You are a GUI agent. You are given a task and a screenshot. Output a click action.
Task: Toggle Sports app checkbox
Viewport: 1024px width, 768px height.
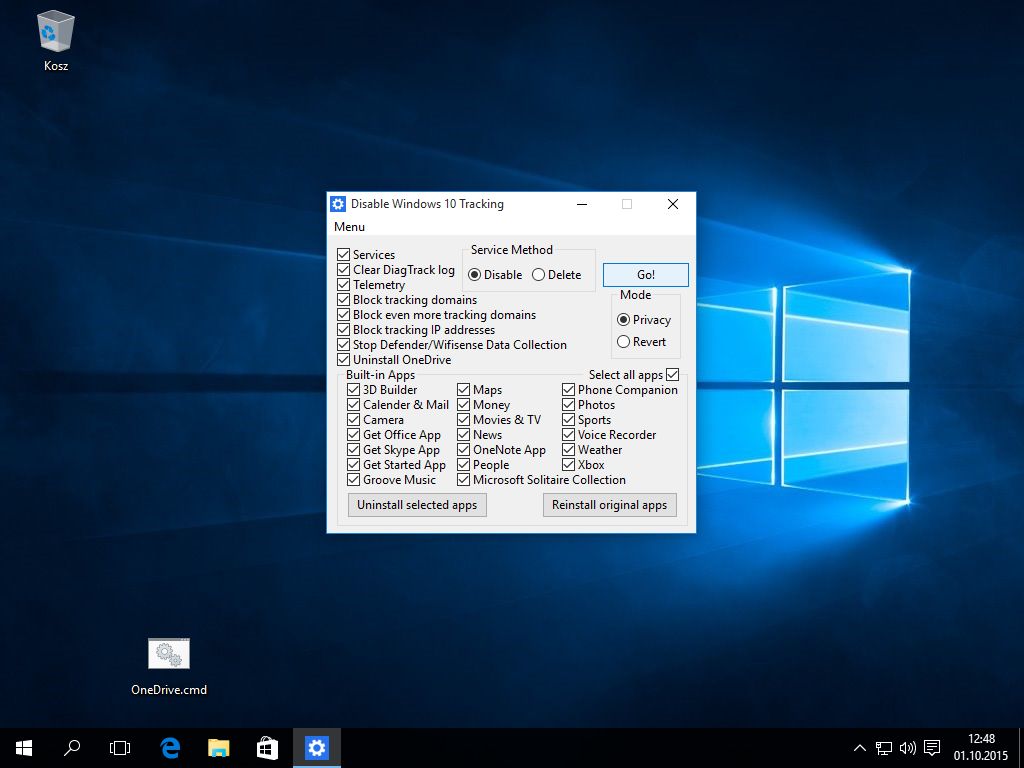tap(568, 419)
